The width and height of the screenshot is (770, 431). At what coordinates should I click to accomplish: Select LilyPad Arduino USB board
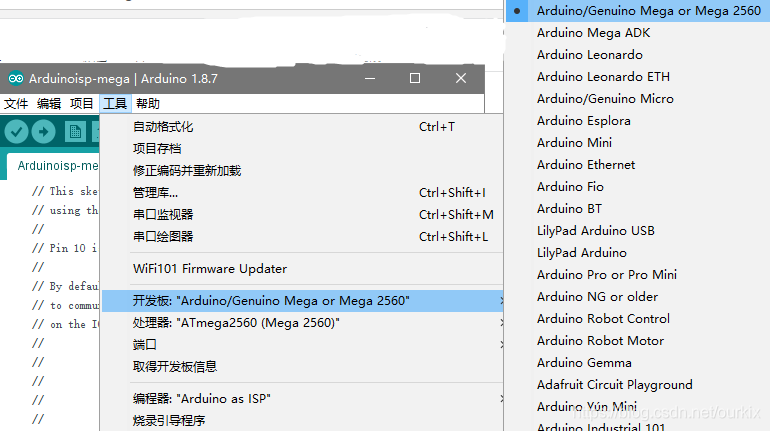(638, 231)
